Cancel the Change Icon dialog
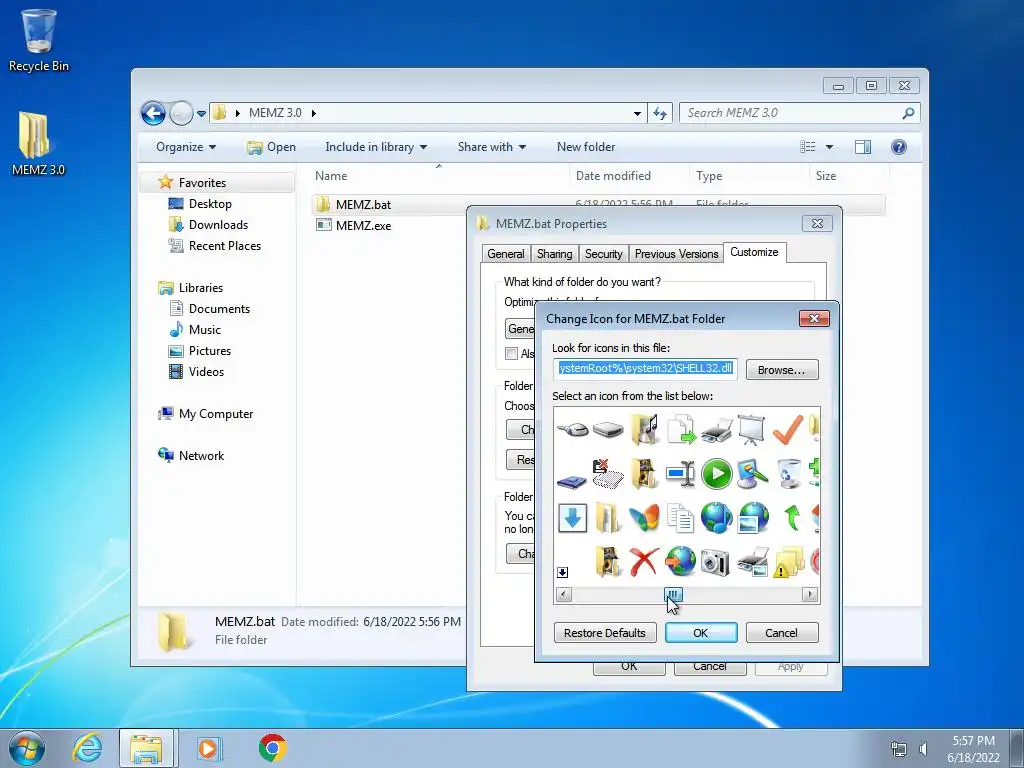Screen dimensions: 1024x768 pos(782,633)
